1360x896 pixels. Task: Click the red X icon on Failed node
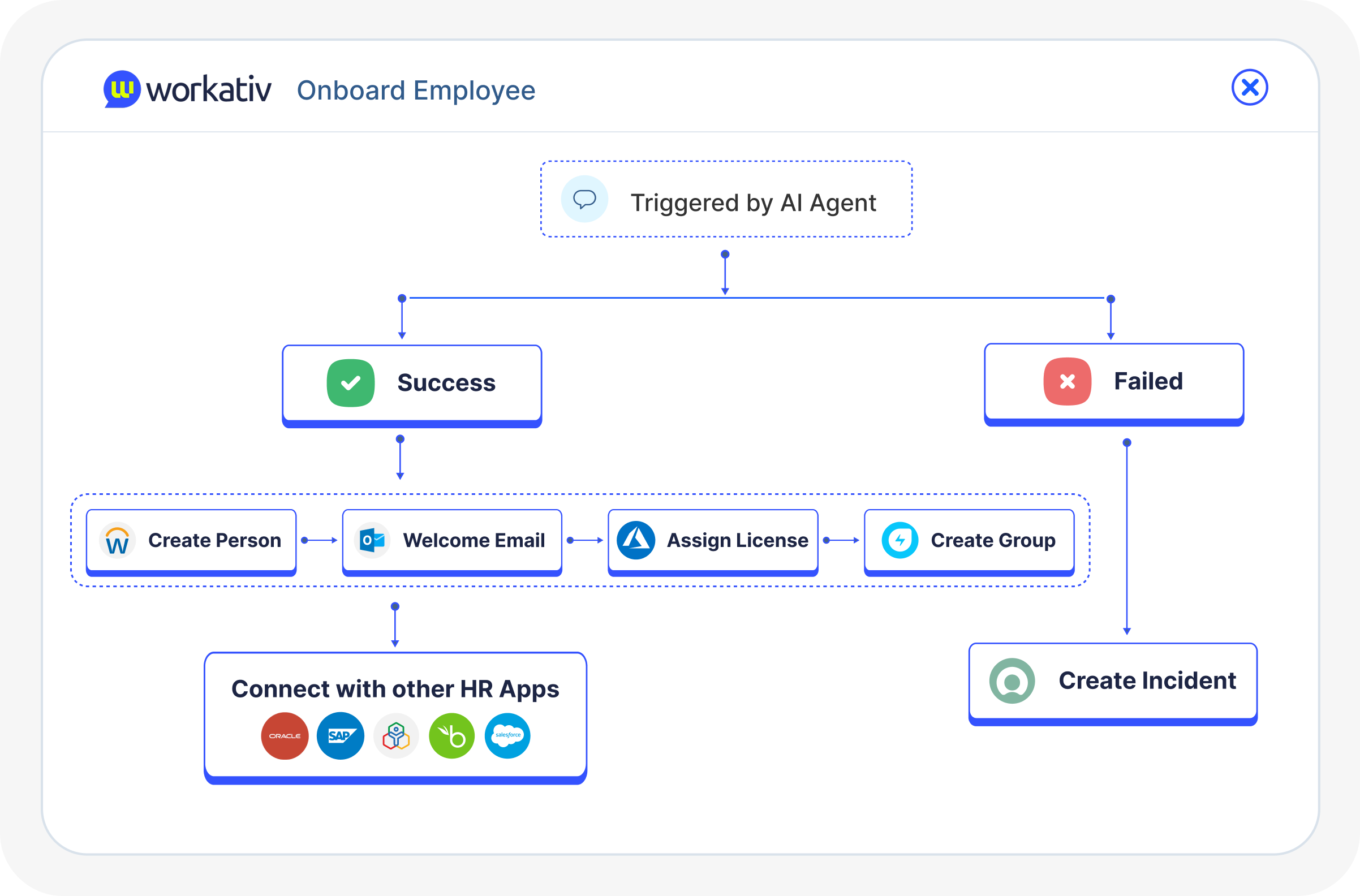tap(1066, 382)
